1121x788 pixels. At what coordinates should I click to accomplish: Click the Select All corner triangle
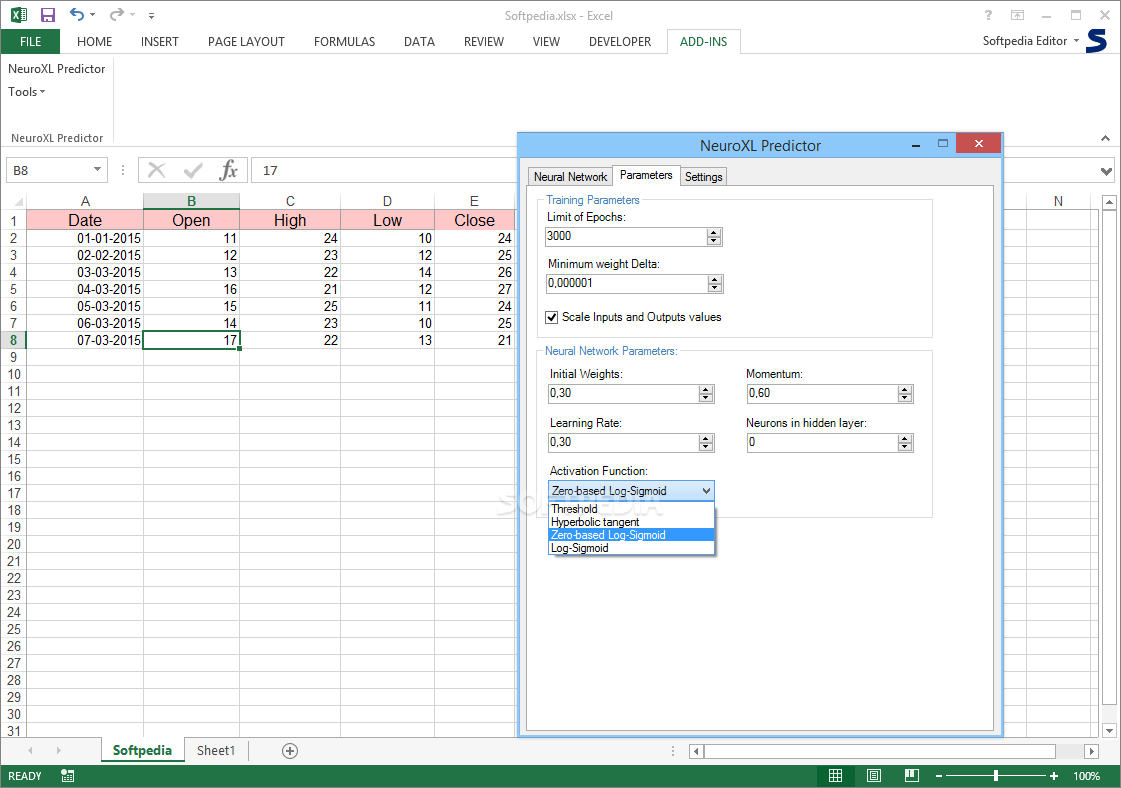click(19, 202)
